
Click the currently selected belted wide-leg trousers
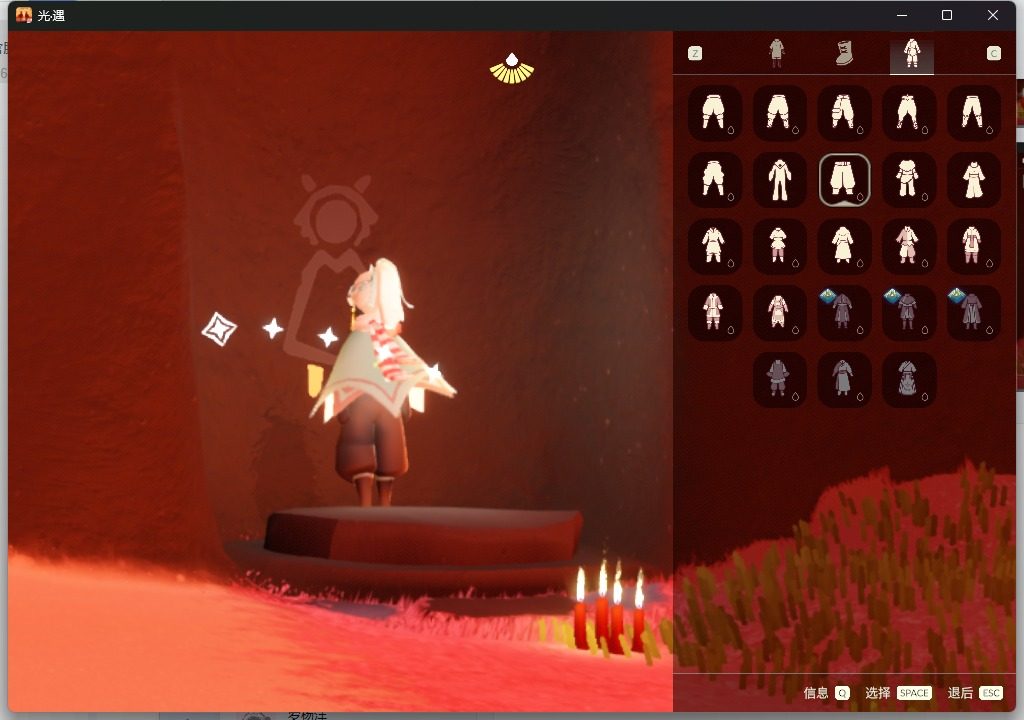pos(844,180)
